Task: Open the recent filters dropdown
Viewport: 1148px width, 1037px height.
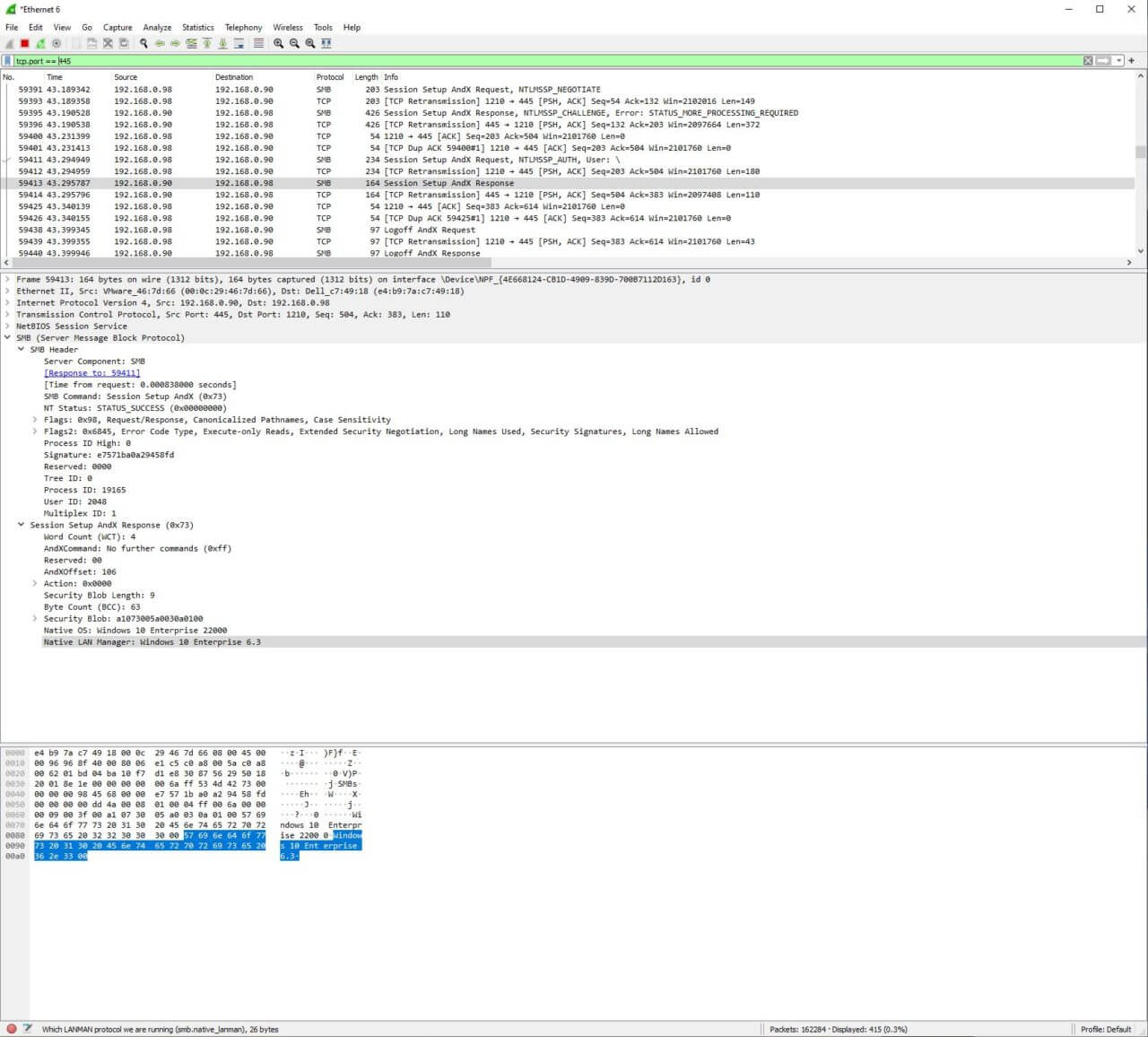Action: tap(1118, 61)
